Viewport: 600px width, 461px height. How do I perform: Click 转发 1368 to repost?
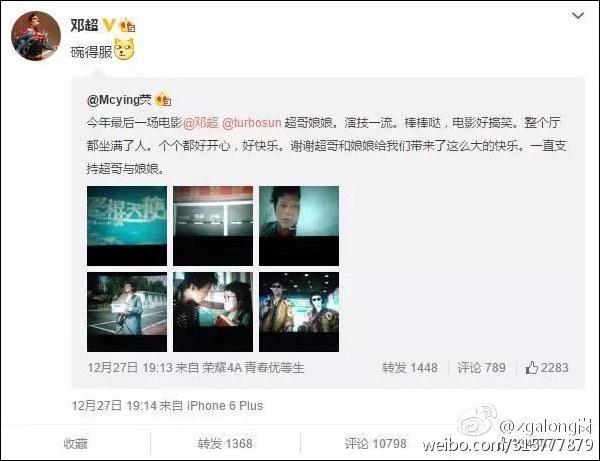click(x=225, y=444)
